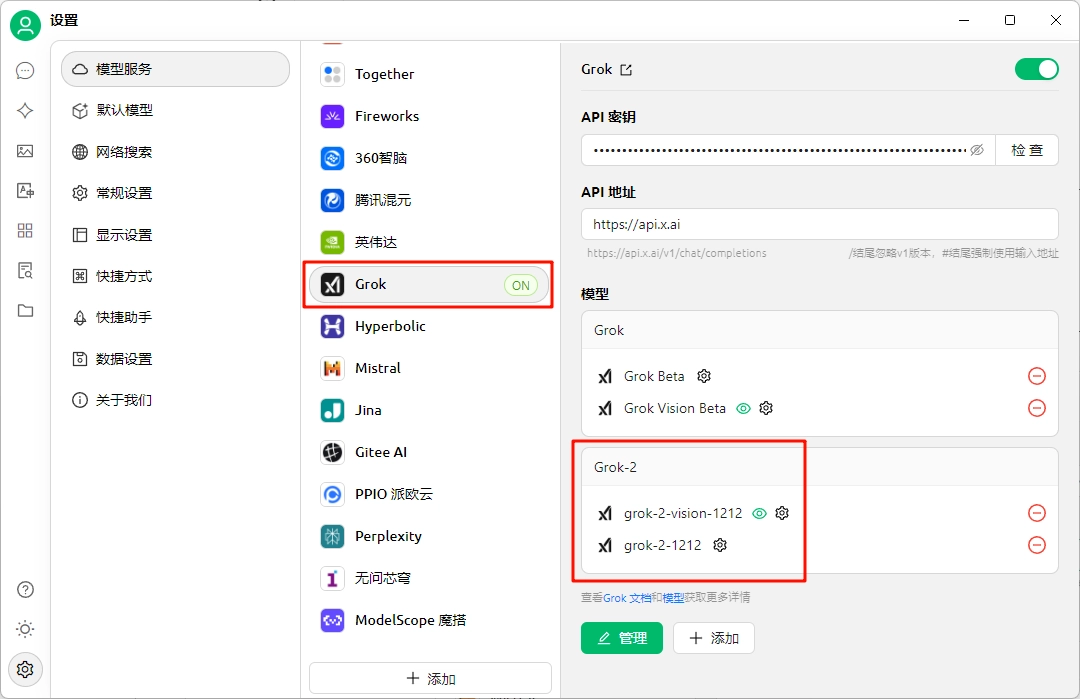
Task: Select the 360智脑 provider
Action: (x=430, y=158)
